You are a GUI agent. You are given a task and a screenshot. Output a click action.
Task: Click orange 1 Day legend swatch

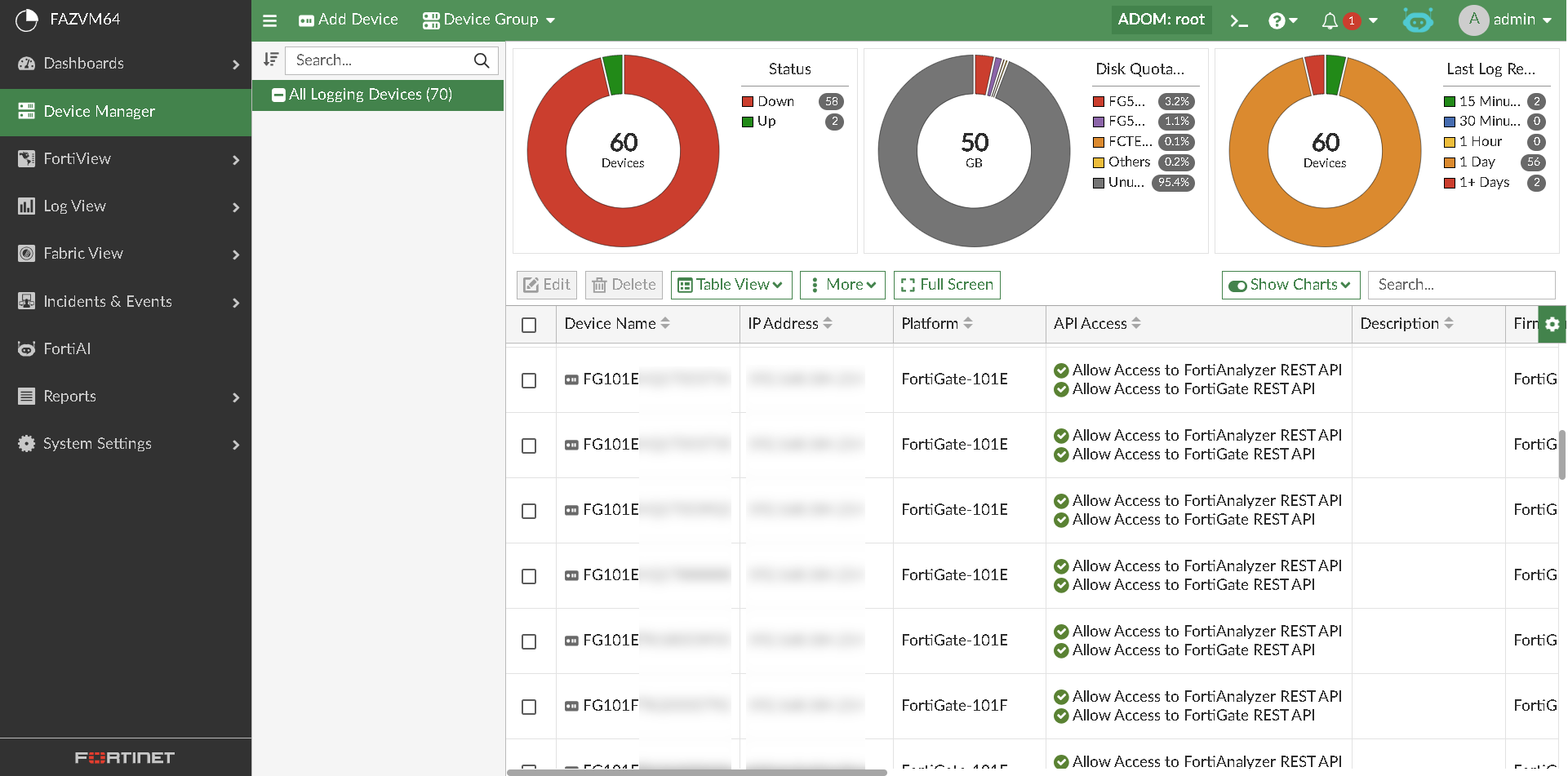(x=1449, y=162)
